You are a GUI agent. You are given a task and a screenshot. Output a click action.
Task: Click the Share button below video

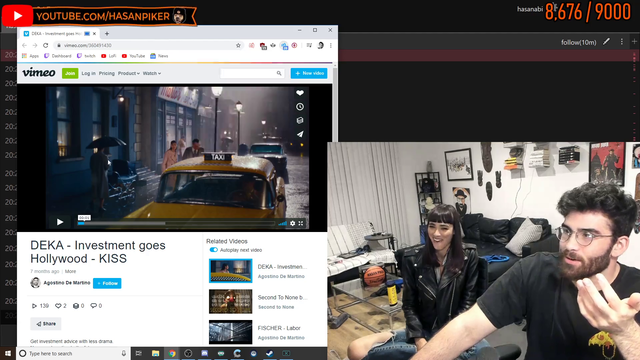(x=46, y=324)
